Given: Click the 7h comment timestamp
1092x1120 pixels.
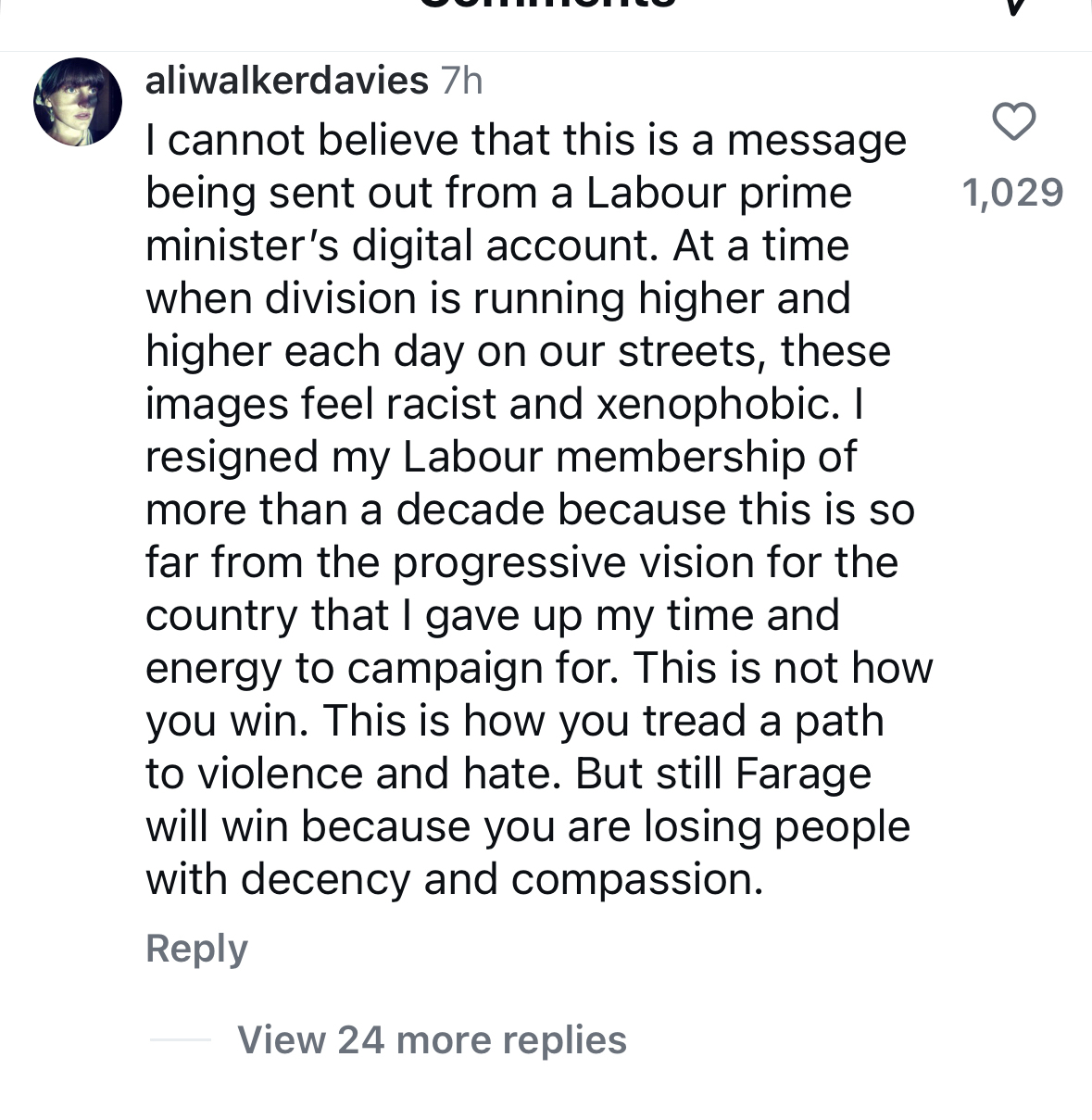Looking at the screenshot, I should point(461,81).
